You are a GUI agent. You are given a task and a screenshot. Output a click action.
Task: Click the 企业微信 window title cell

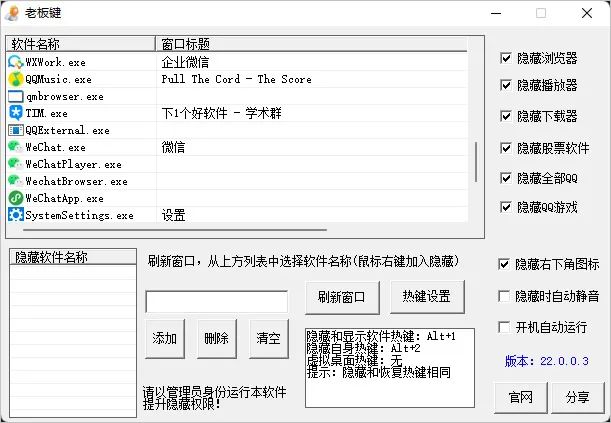(185, 62)
